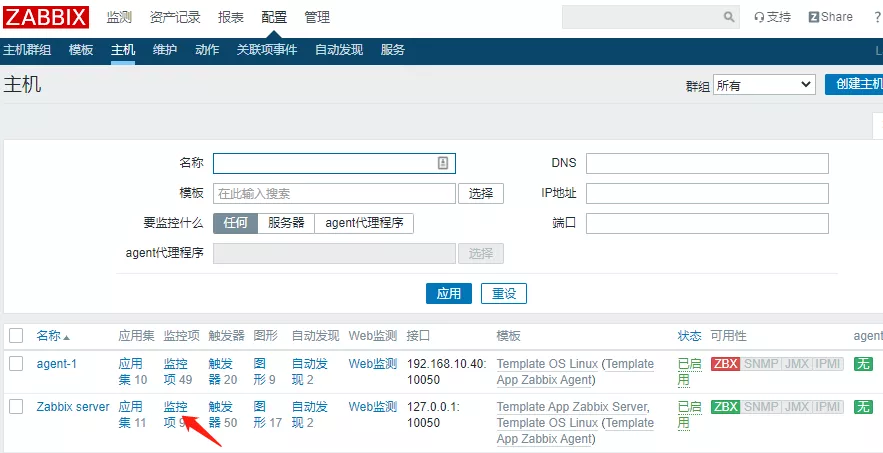Tick the agent-1 row checkbox
This screenshot has width=883, height=453.
(x=16, y=364)
